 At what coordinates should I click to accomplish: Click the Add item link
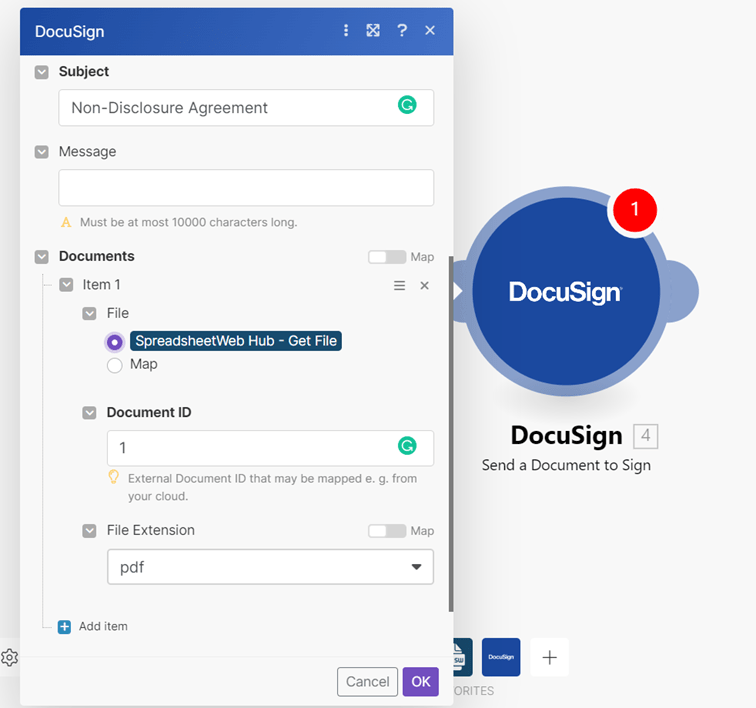point(103,626)
